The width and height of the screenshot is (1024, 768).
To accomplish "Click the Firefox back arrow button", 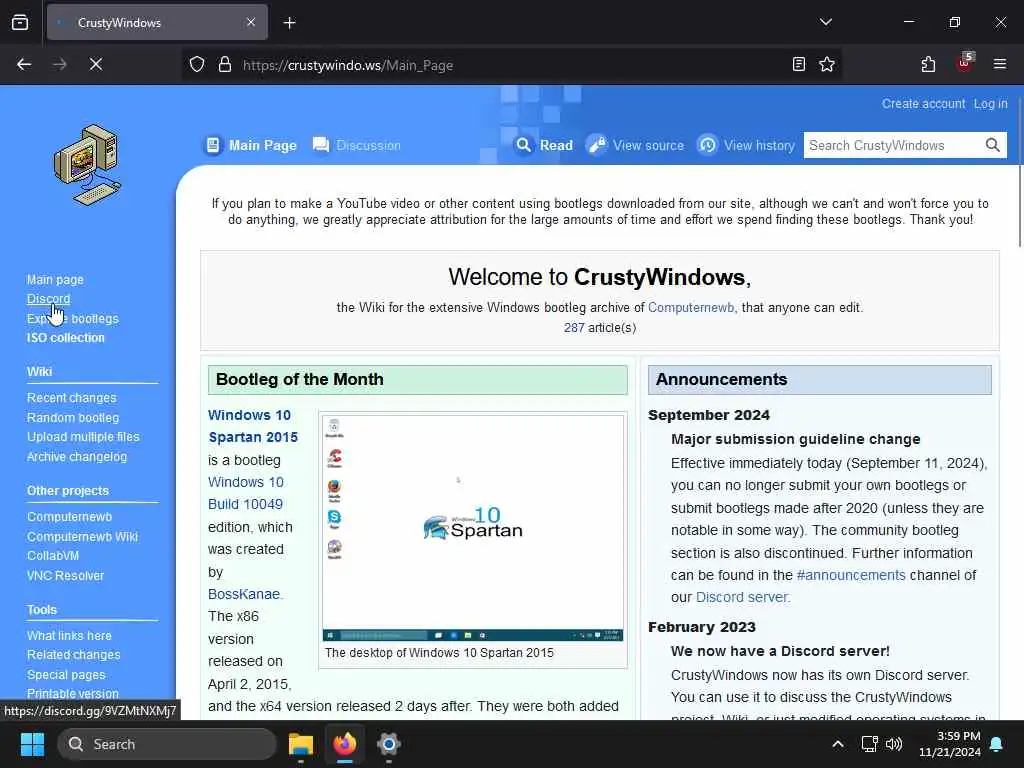I will coord(24,64).
